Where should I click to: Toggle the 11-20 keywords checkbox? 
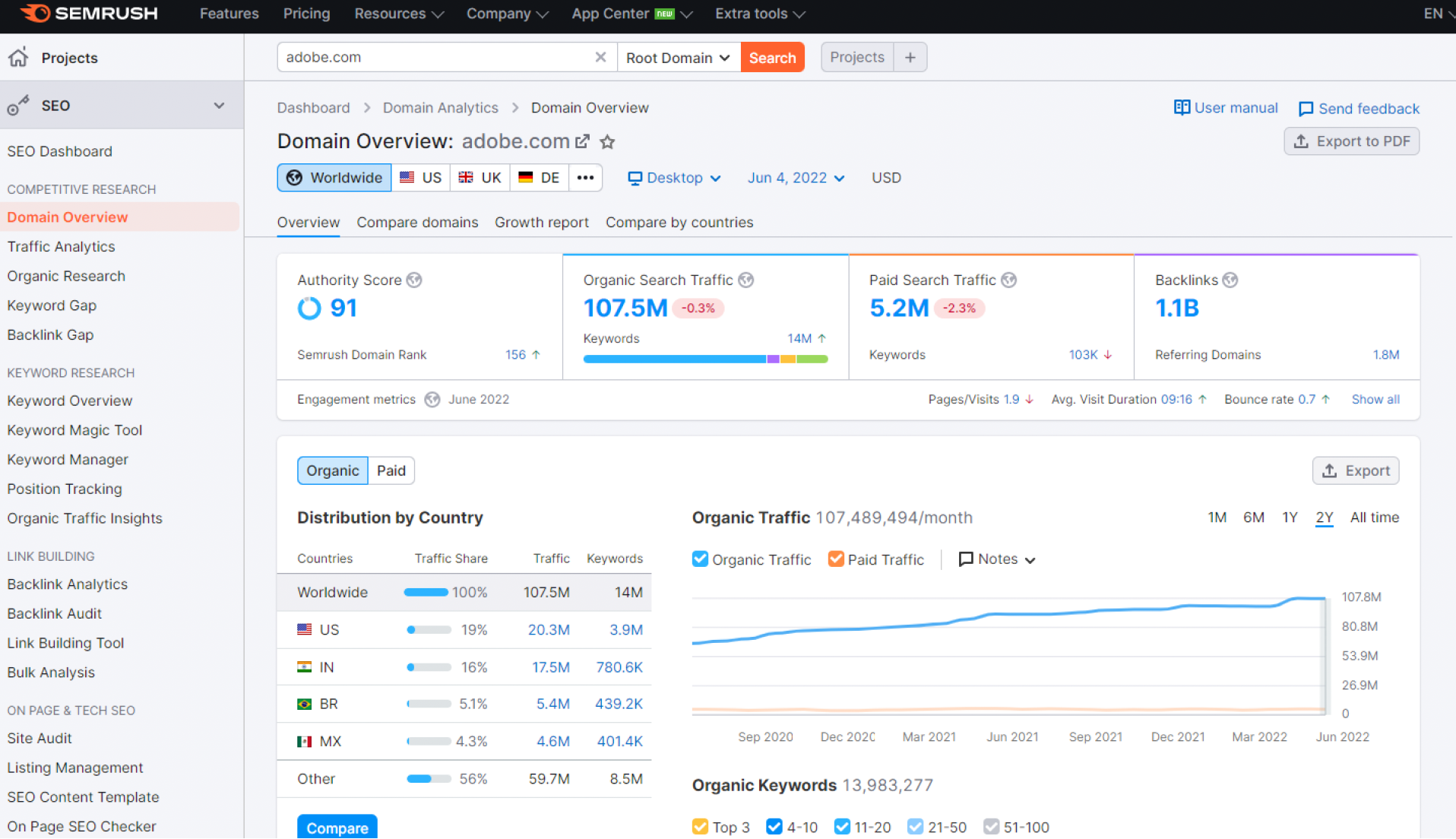(x=842, y=826)
